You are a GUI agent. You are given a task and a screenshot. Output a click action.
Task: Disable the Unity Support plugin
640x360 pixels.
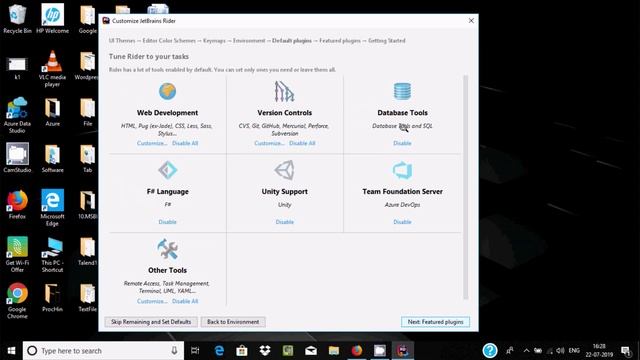coord(284,222)
